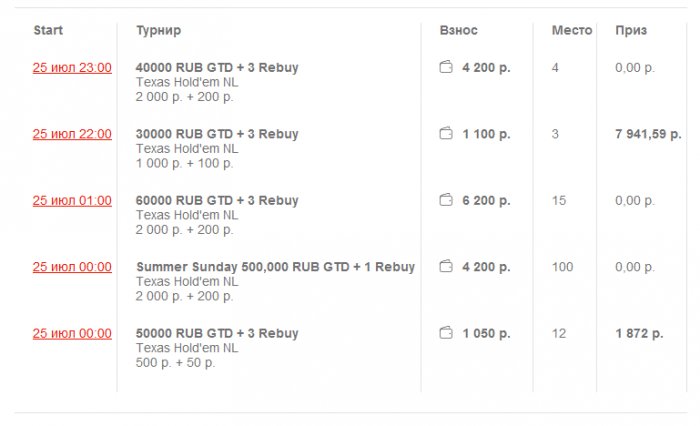
Task: Click wallet icon beside 6 200 р. buy-in
Action: [x=446, y=201]
